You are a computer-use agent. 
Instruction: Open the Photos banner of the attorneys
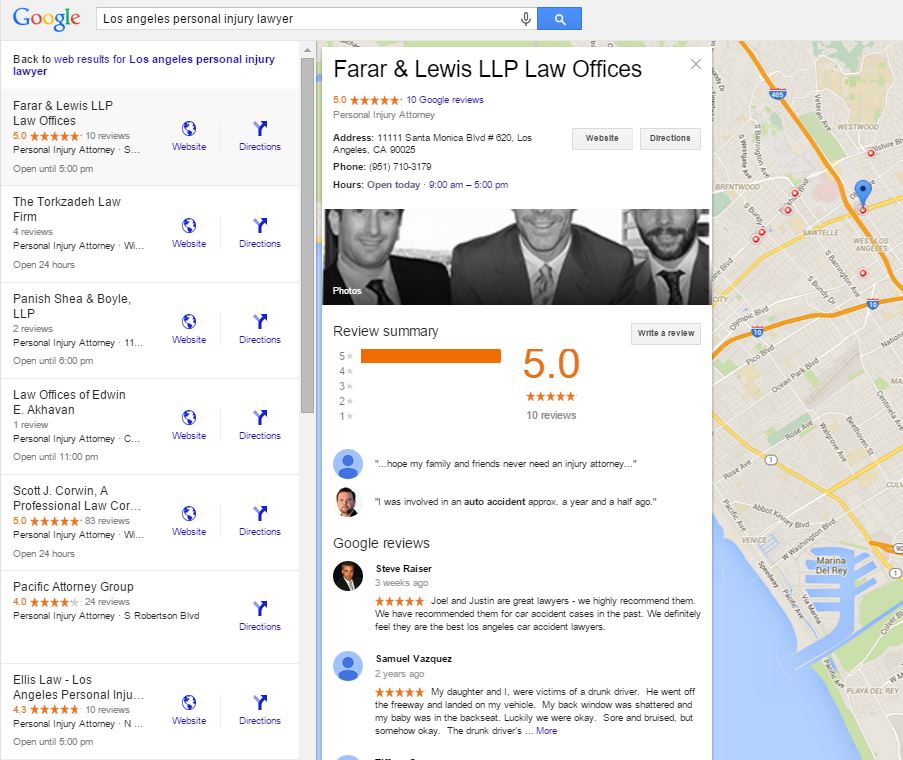click(x=516, y=257)
